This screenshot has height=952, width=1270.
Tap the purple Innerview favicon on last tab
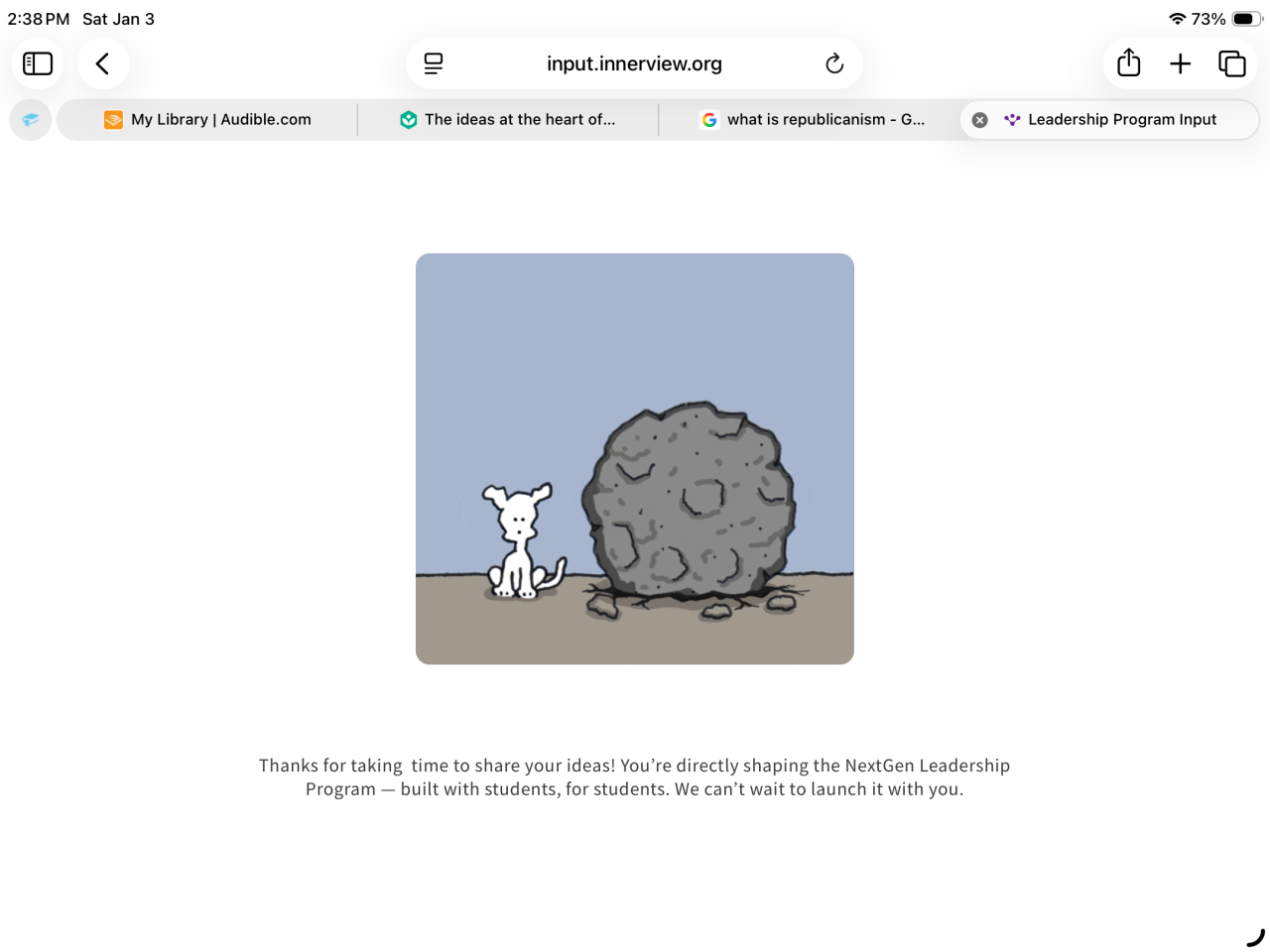(1012, 120)
